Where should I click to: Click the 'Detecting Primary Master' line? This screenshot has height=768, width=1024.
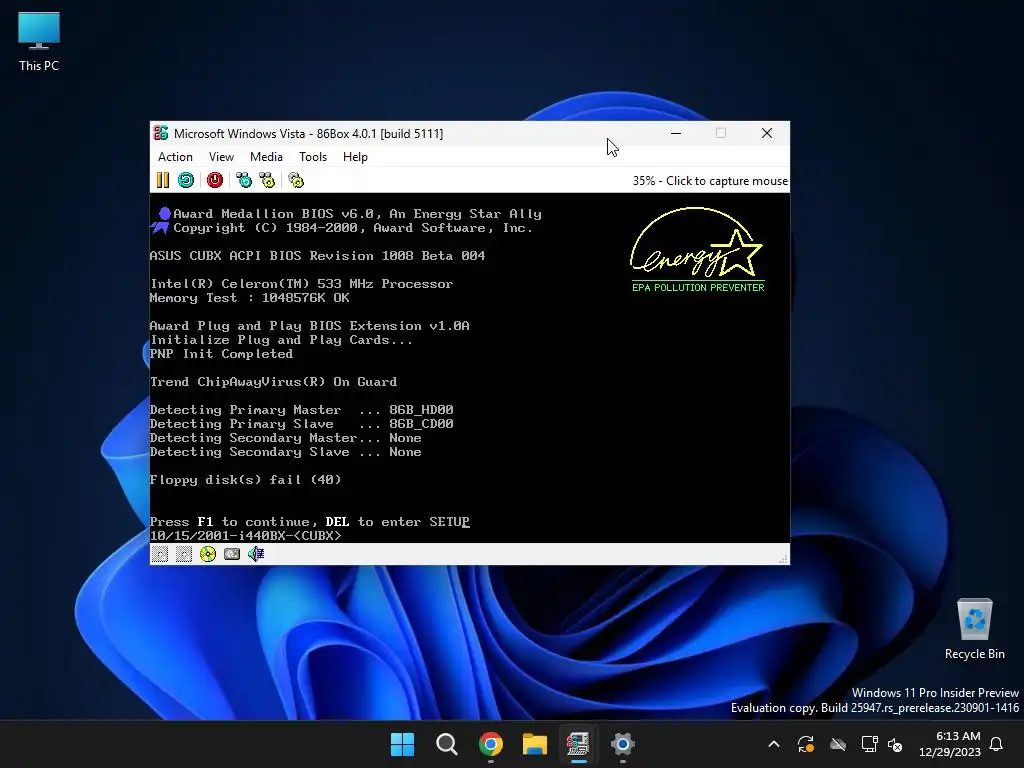[302, 410]
